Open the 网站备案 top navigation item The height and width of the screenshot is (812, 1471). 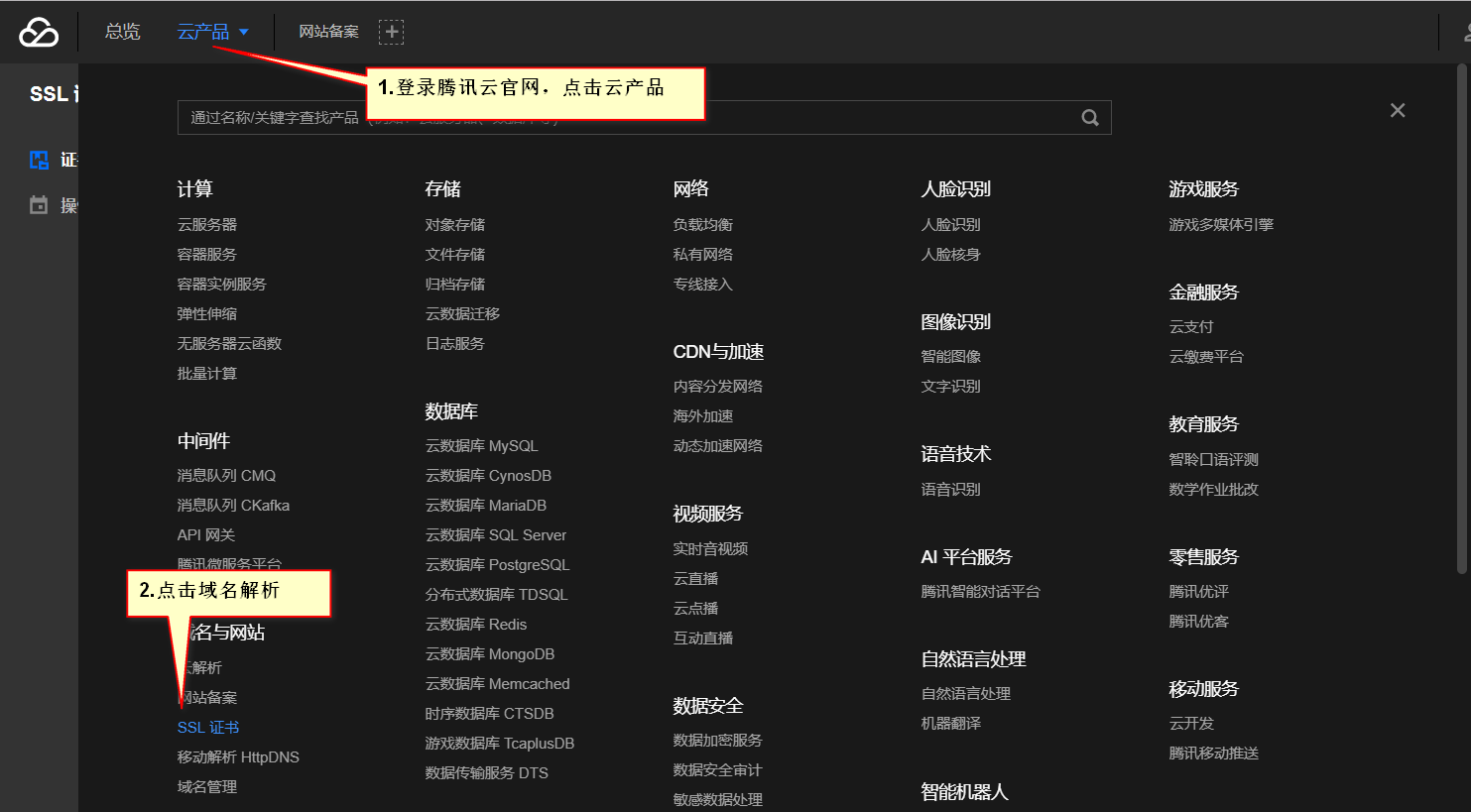click(x=328, y=32)
